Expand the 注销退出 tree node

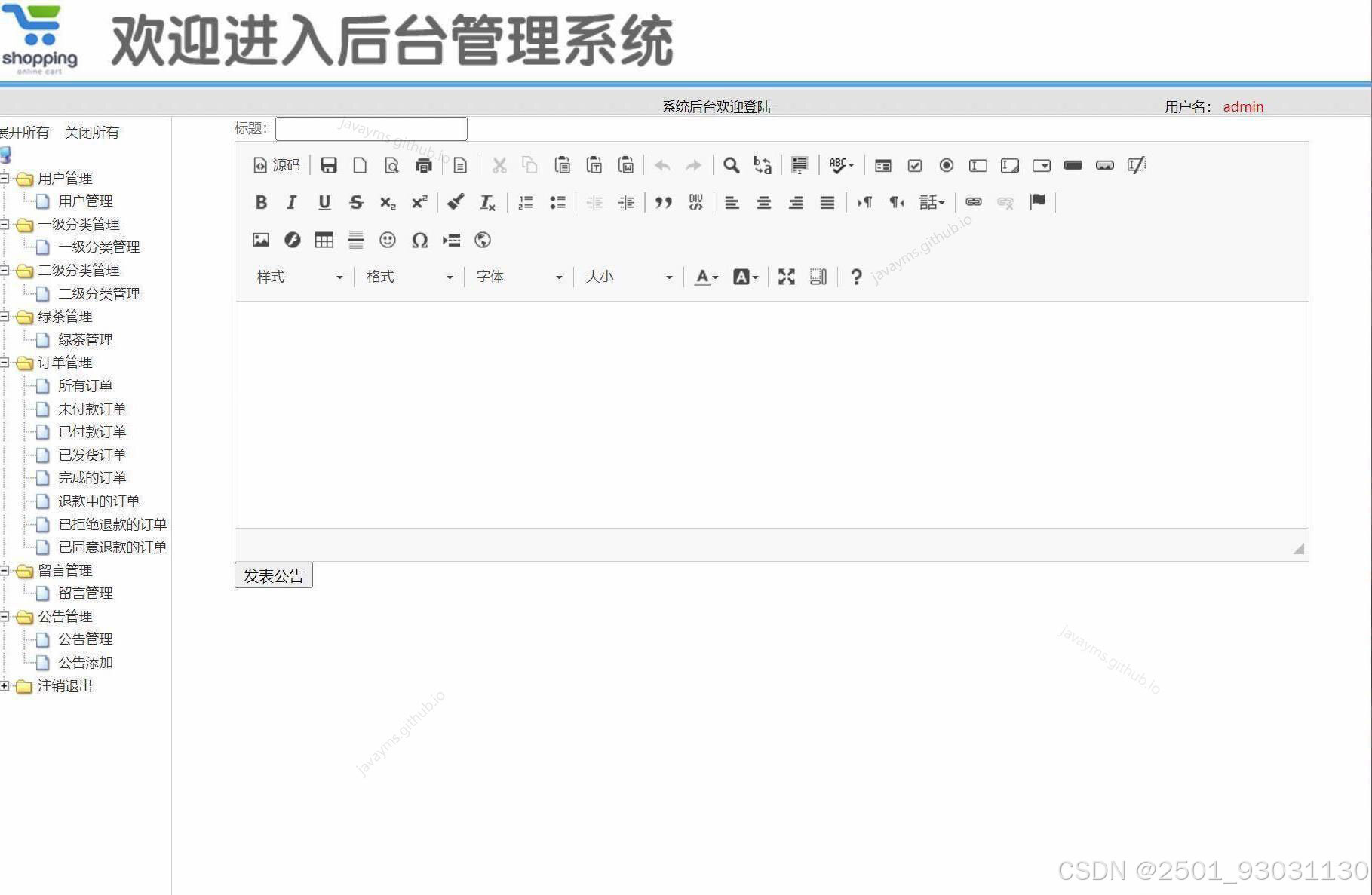pyautogui.click(x=5, y=686)
